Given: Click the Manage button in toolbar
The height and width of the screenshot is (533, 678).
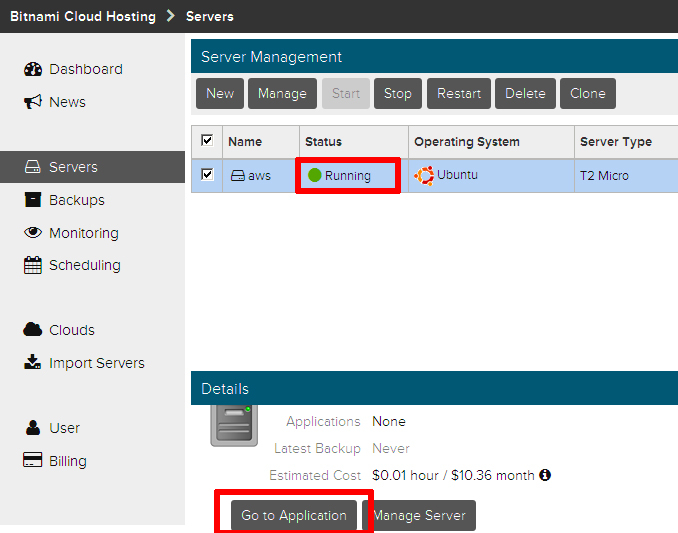Looking at the screenshot, I should click(282, 93).
